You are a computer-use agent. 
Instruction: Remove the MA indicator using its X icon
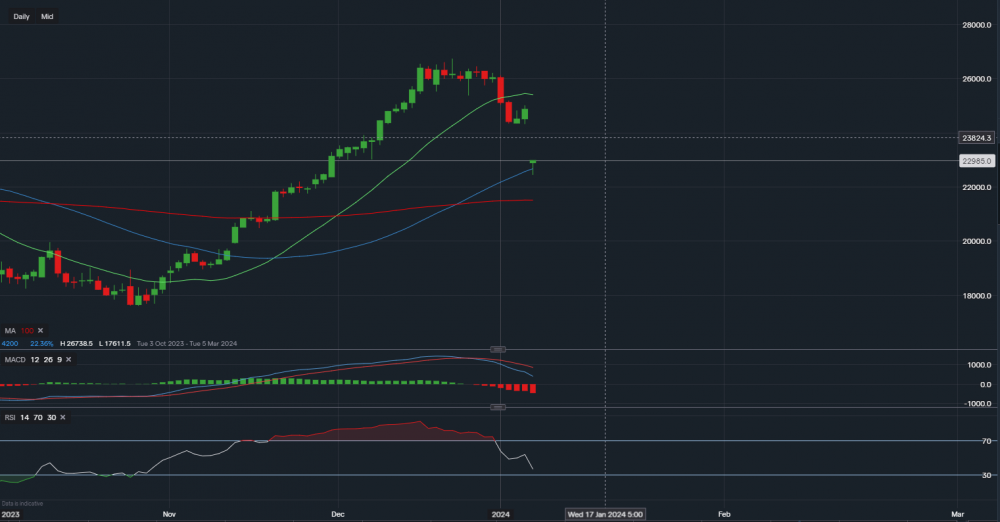point(42,330)
